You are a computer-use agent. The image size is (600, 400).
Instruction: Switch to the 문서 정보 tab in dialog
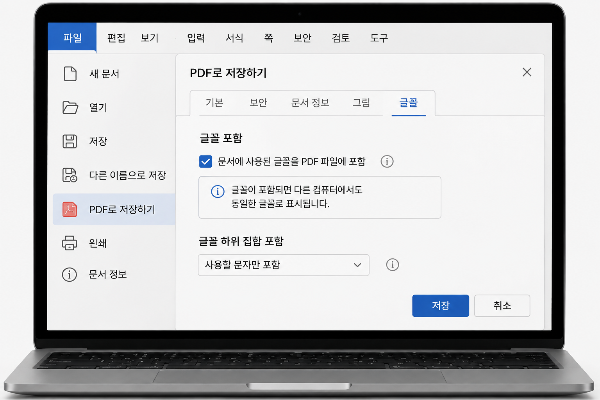tap(310, 103)
